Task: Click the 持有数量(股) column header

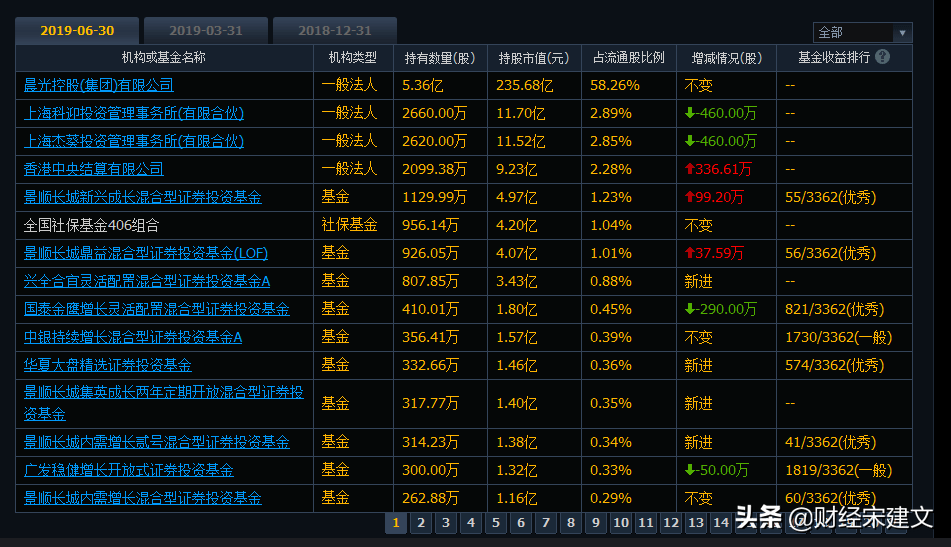Action: coord(440,58)
